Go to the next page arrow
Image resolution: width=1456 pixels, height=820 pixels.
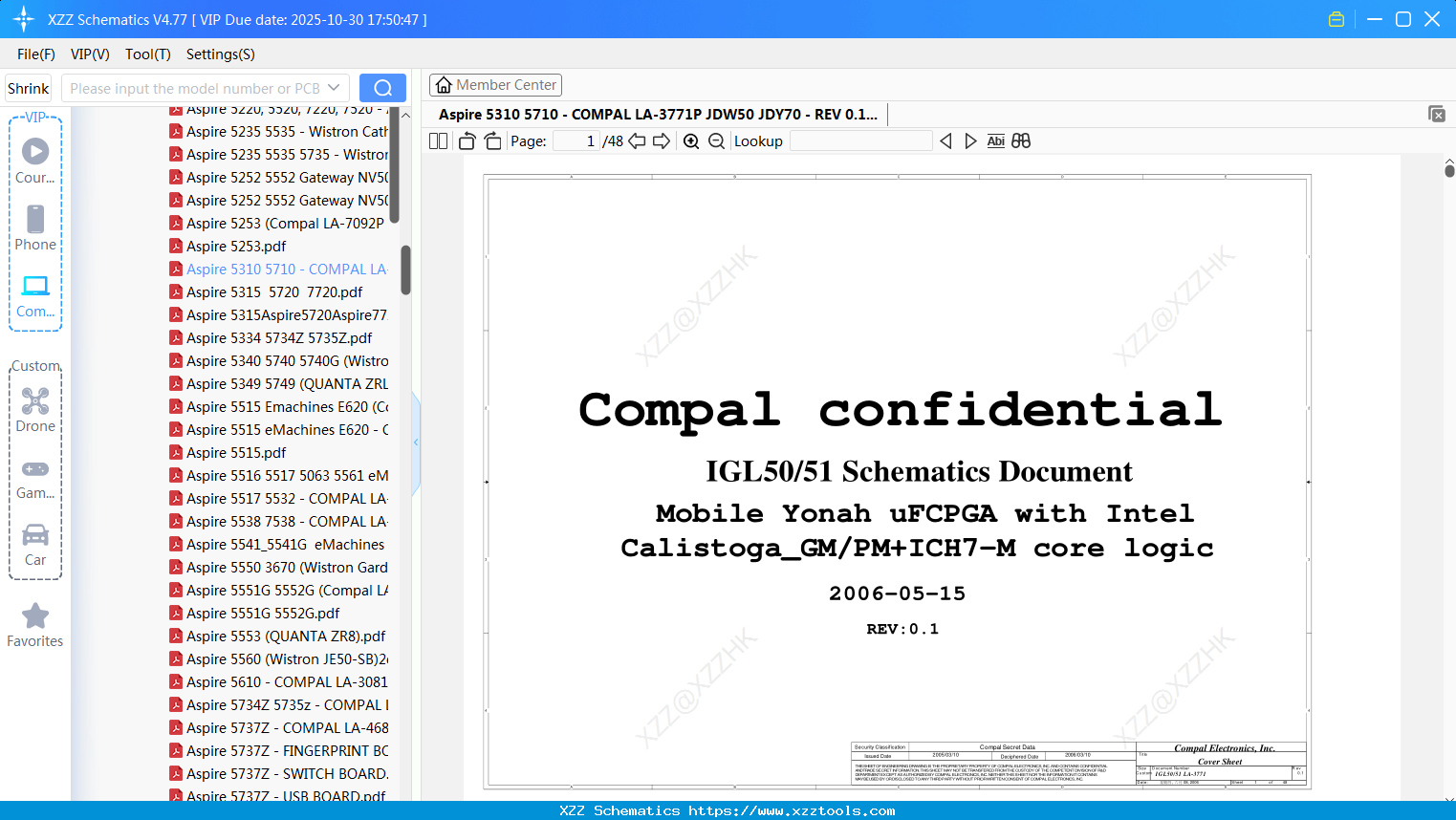coord(662,141)
